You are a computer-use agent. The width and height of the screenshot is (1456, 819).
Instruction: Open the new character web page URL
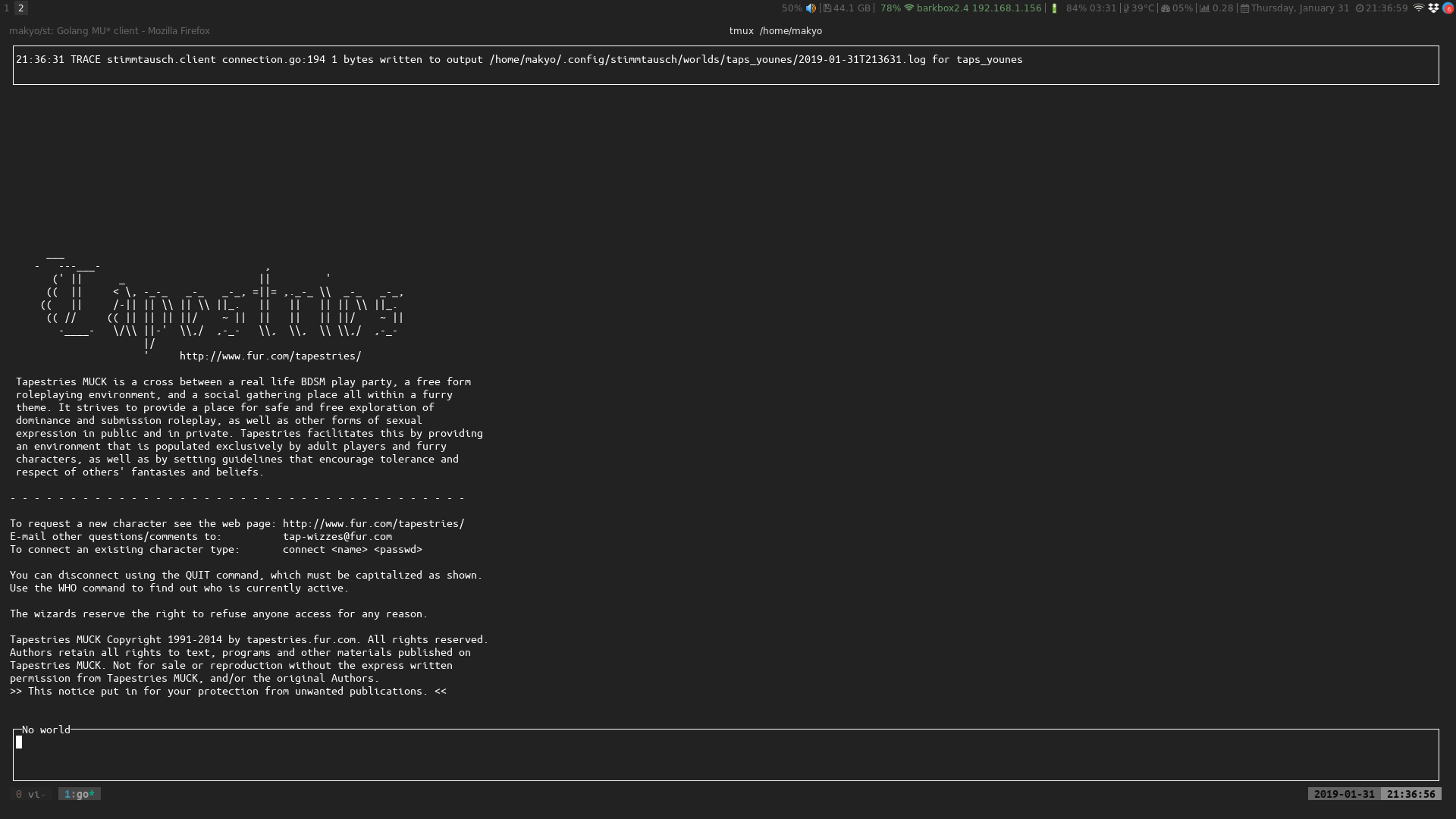373,523
